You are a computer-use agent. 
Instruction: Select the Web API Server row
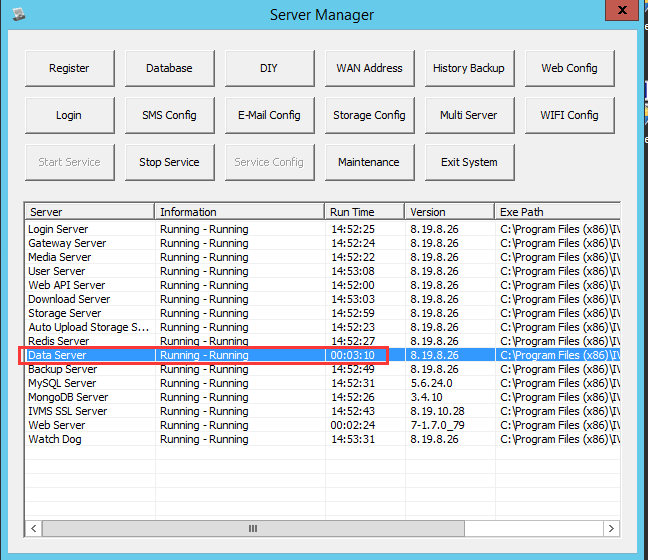pos(322,286)
